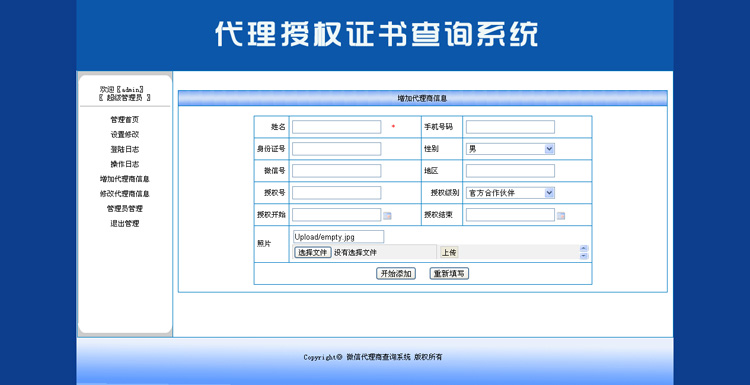Image resolution: width=750 pixels, height=385 pixels.
Task: Focus the 身份证号 input field
Action: click(337, 149)
